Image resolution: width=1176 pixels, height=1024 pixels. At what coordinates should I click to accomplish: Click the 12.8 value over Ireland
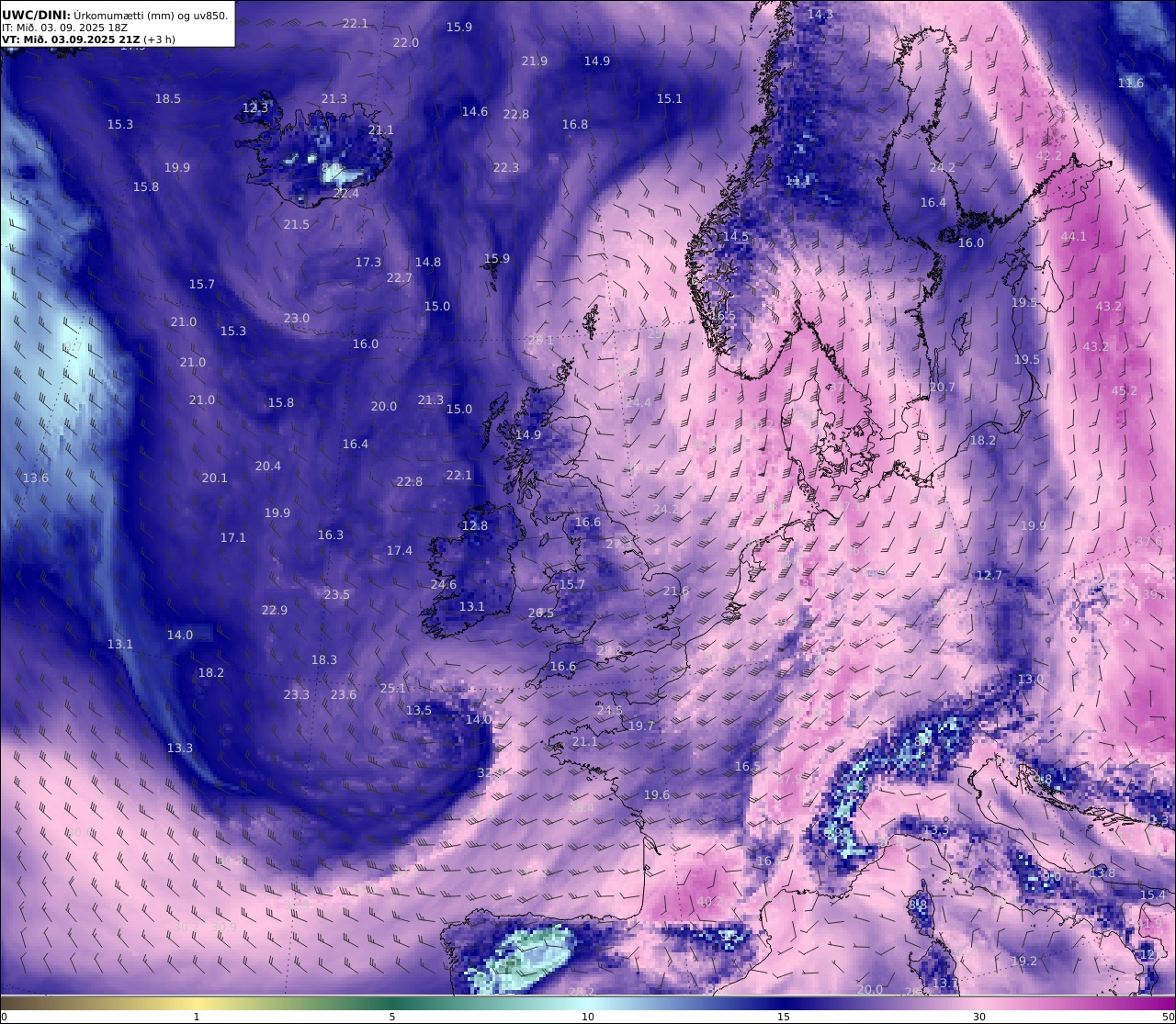(x=475, y=526)
